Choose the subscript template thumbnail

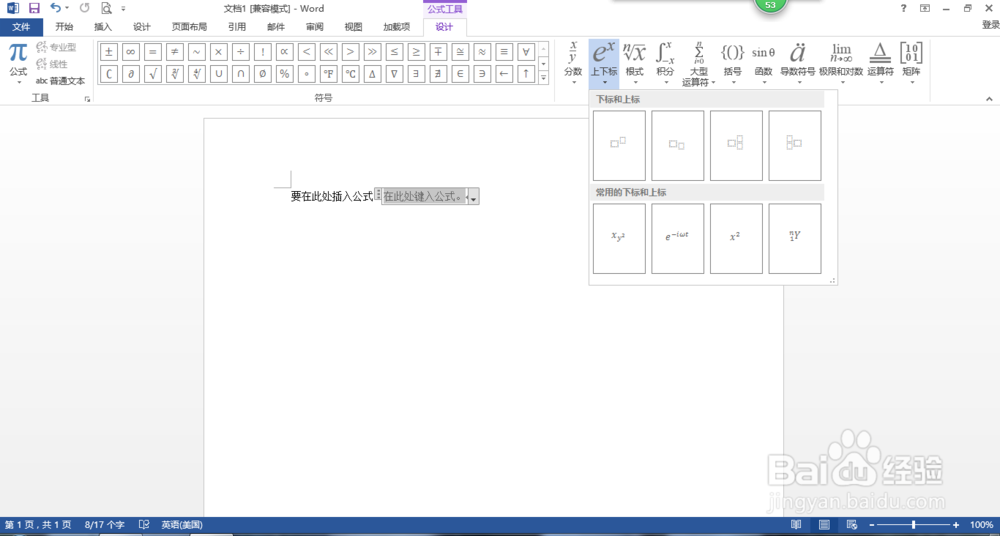click(x=677, y=145)
